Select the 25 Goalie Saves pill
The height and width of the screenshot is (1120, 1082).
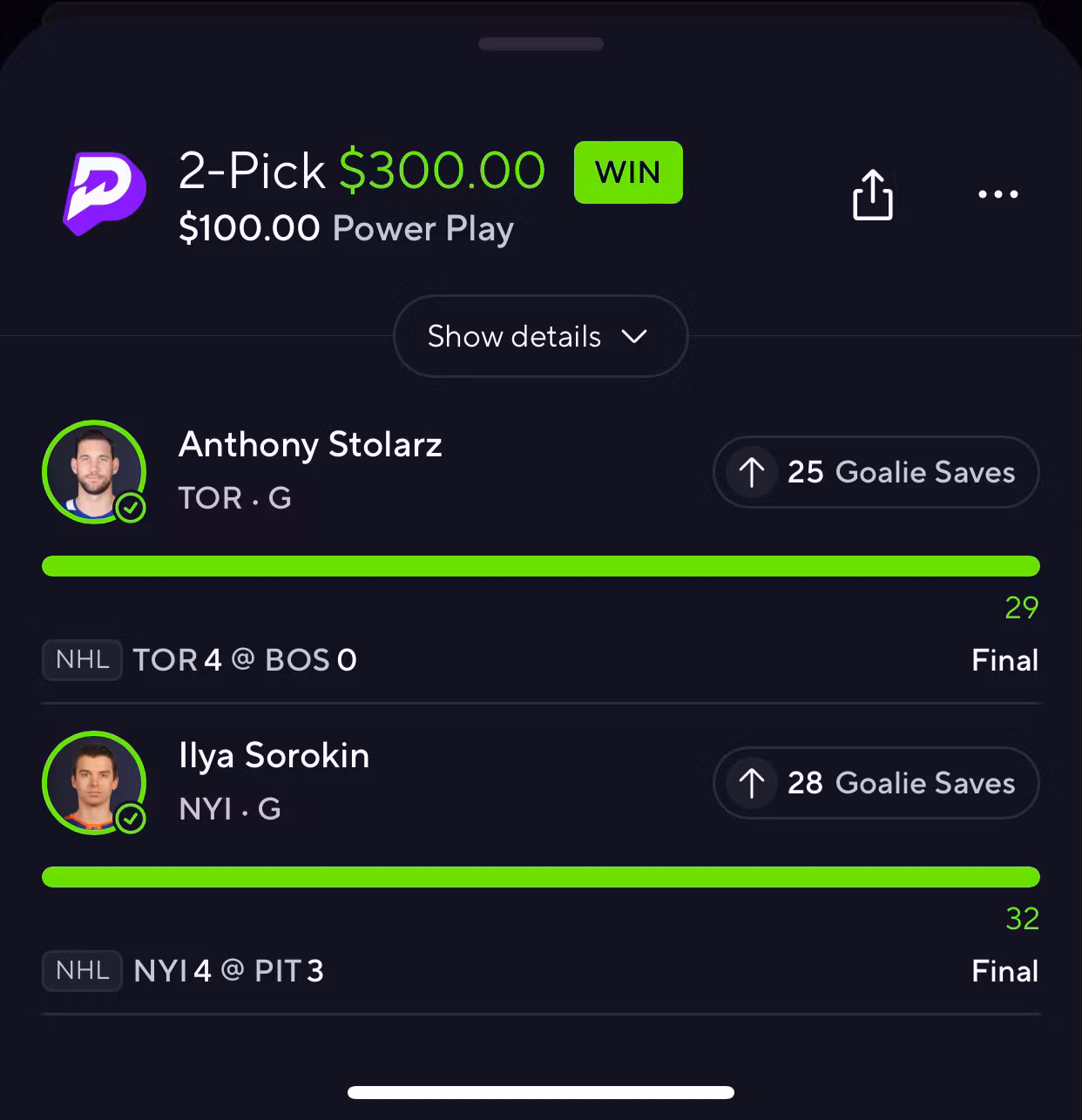point(876,472)
